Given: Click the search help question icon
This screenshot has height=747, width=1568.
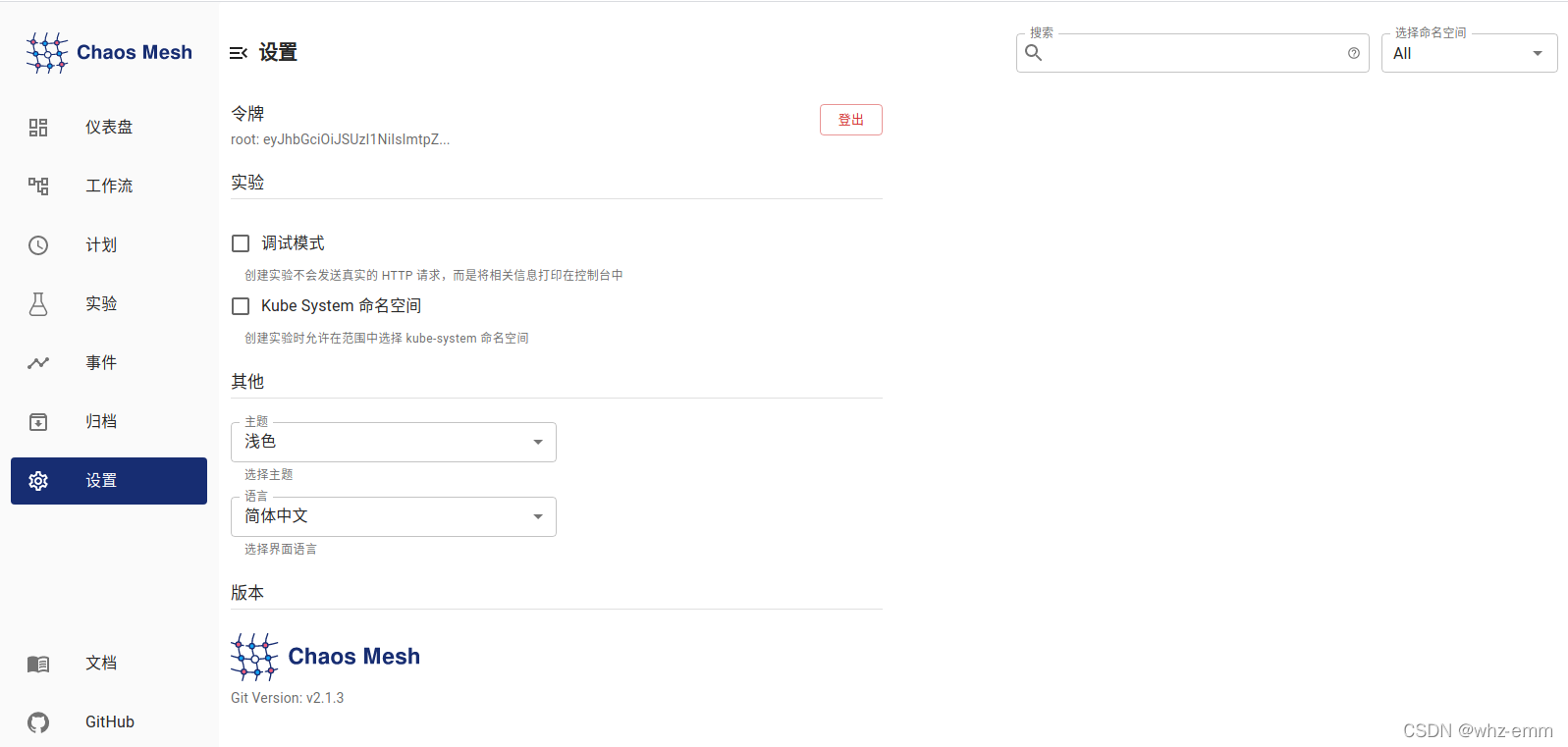Looking at the screenshot, I should pos(1354,53).
